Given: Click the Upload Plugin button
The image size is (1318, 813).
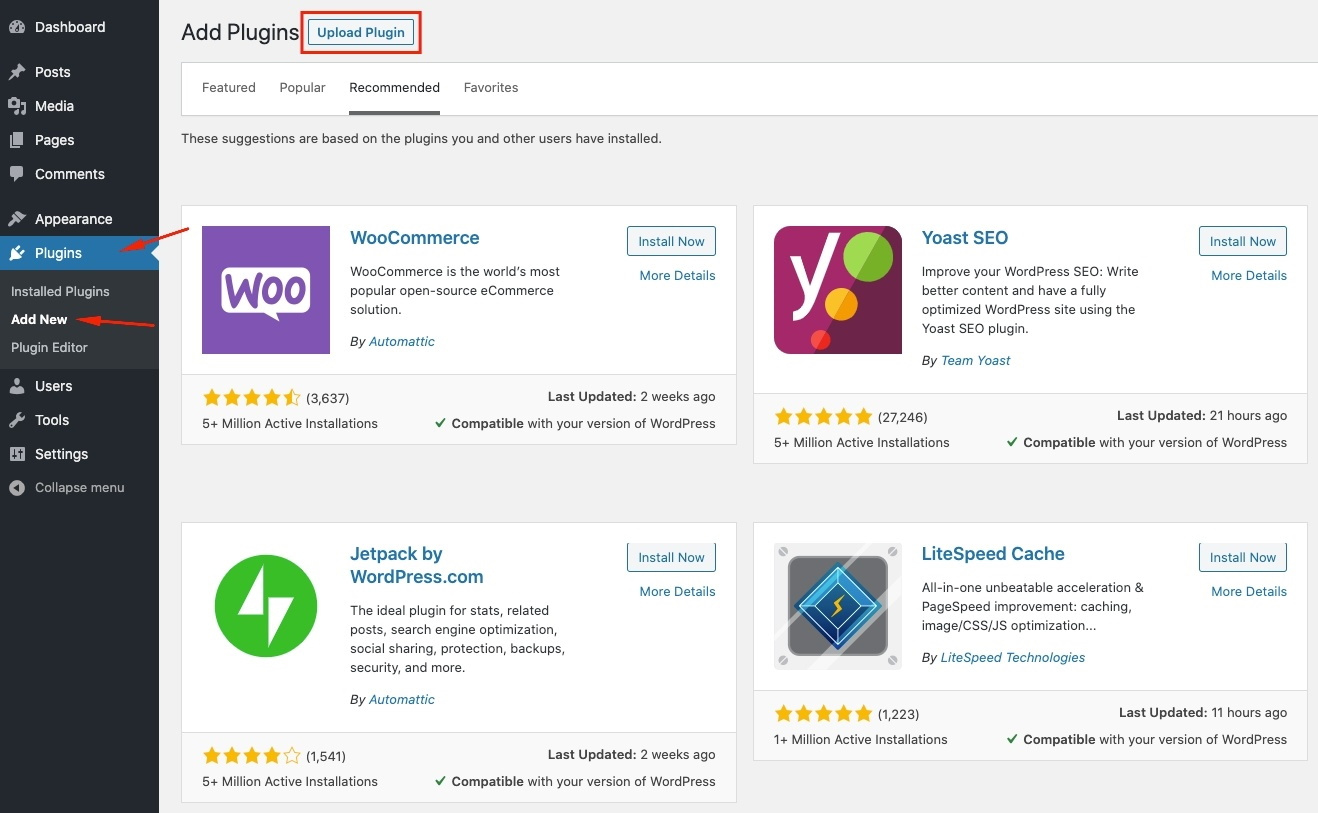Looking at the screenshot, I should coord(360,32).
